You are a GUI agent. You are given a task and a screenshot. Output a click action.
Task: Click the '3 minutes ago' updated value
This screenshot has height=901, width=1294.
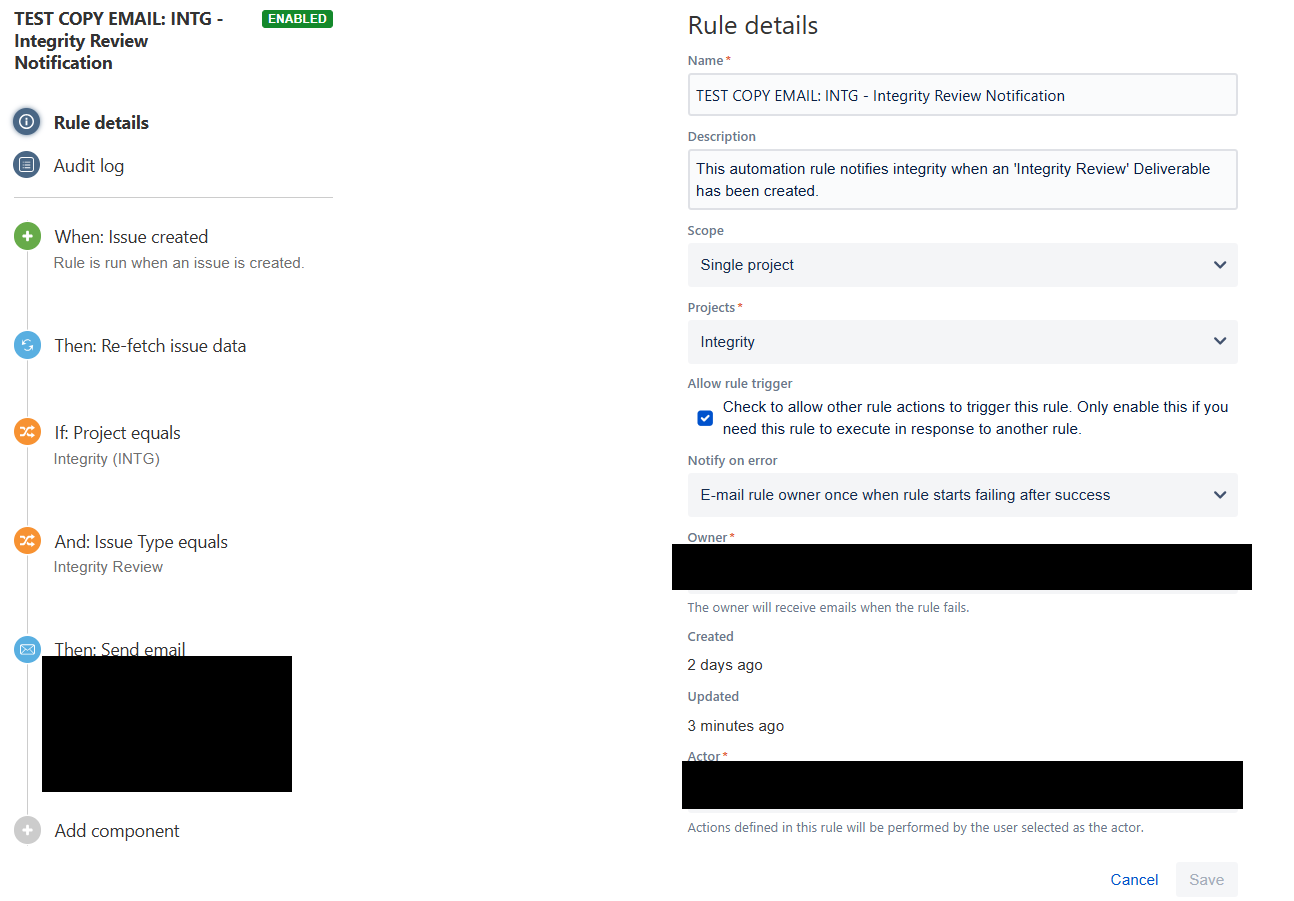point(736,726)
